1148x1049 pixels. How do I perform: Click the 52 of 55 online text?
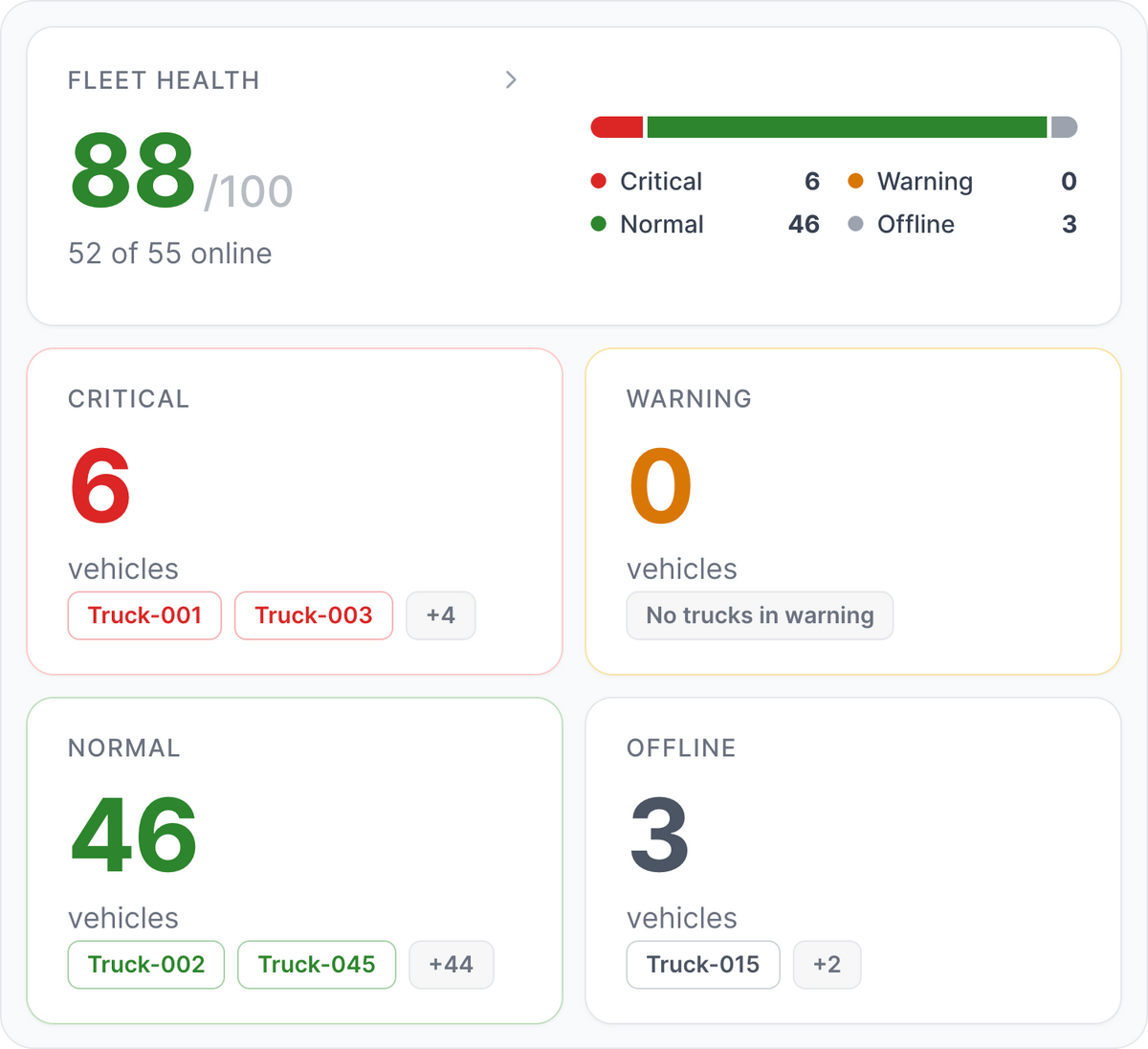pyautogui.click(x=170, y=254)
